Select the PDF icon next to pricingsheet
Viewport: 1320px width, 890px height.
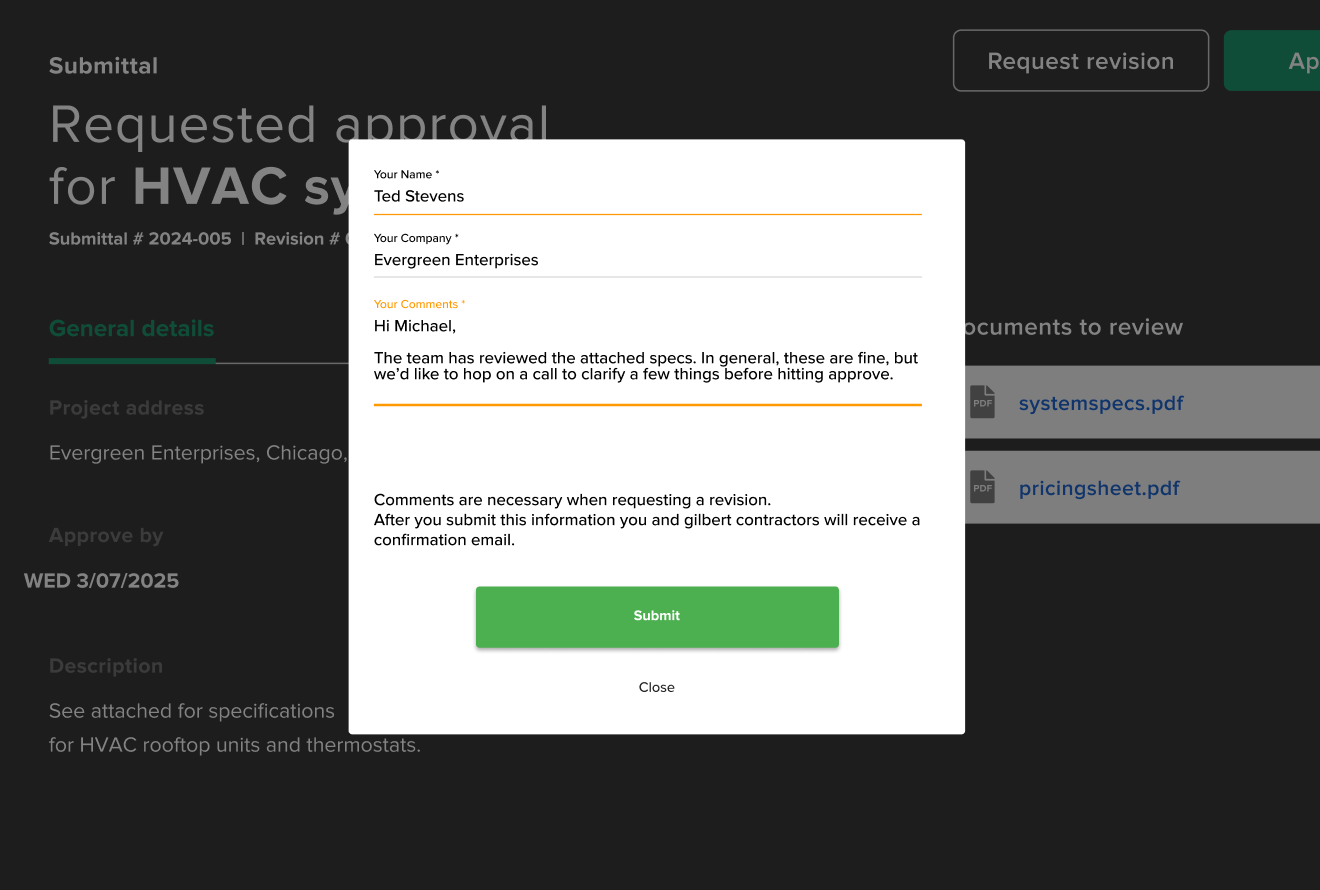click(982, 487)
